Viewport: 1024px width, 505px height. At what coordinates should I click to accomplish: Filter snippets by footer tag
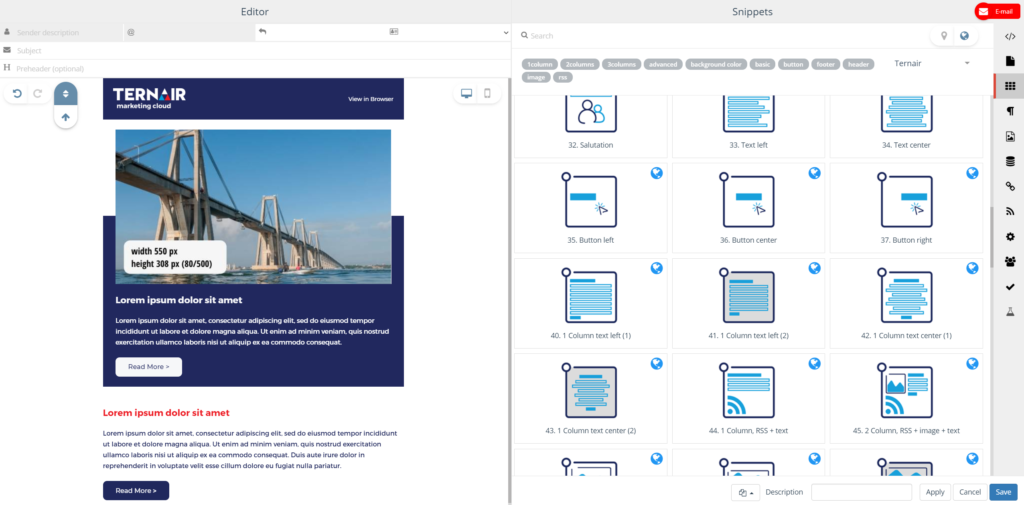pos(826,64)
